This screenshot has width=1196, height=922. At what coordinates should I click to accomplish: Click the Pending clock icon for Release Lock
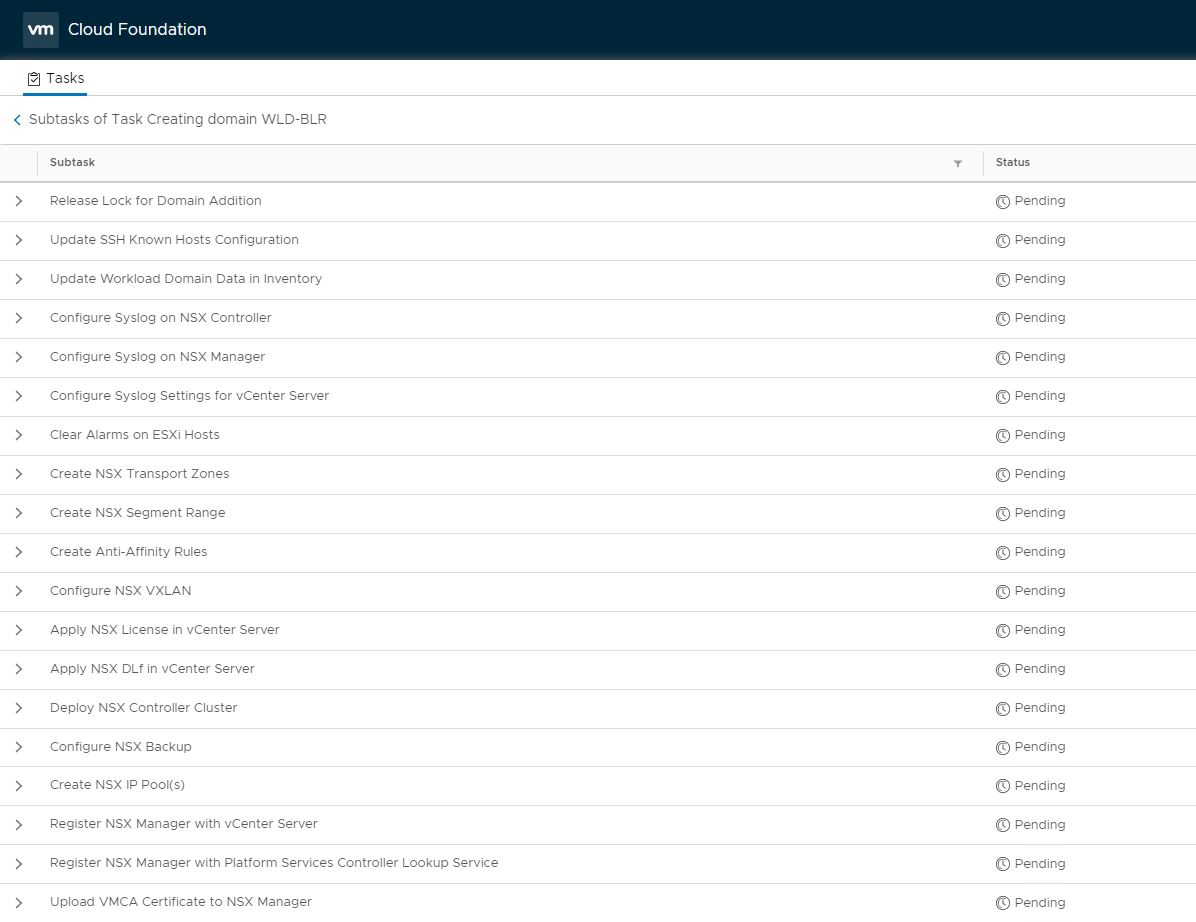coord(1002,202)
